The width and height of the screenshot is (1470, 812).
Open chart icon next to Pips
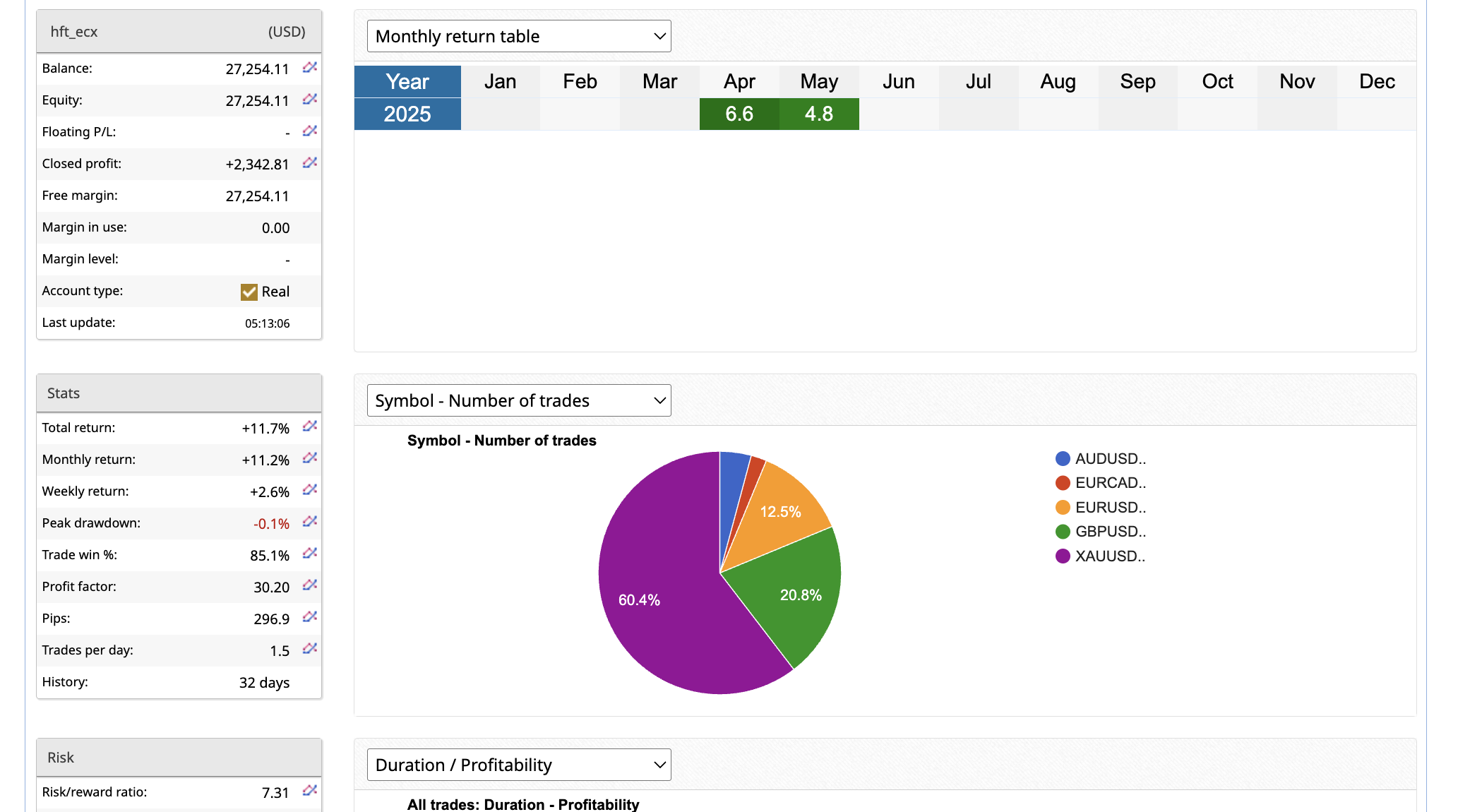coord(309,617)
